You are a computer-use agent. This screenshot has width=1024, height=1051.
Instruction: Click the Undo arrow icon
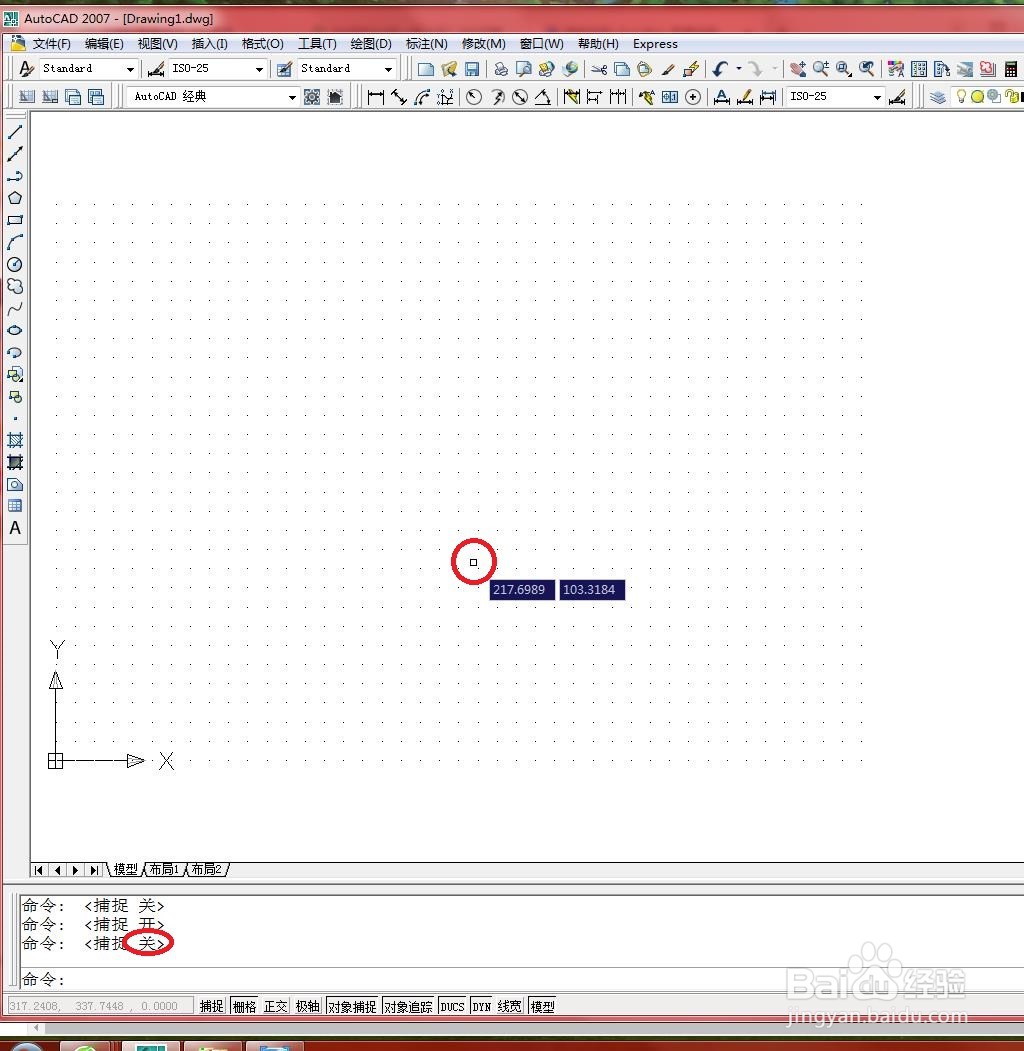(x=720, y=68)
